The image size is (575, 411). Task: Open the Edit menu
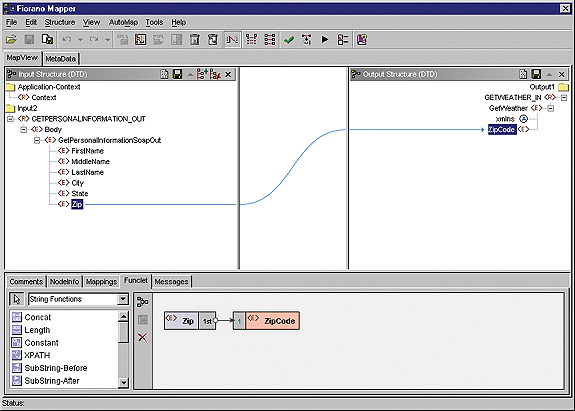point(31,22)
